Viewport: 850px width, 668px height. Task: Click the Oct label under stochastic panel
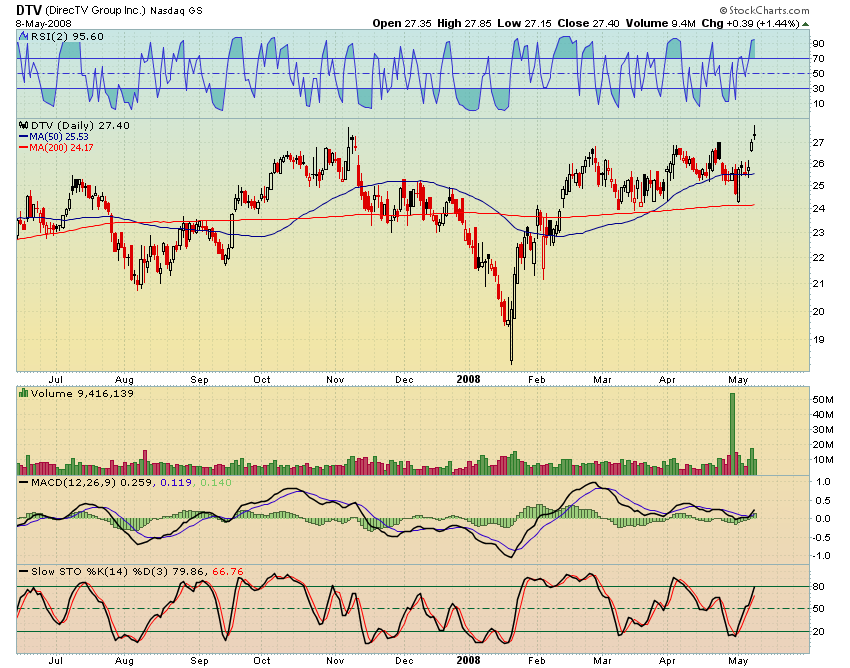pos(262,660)
